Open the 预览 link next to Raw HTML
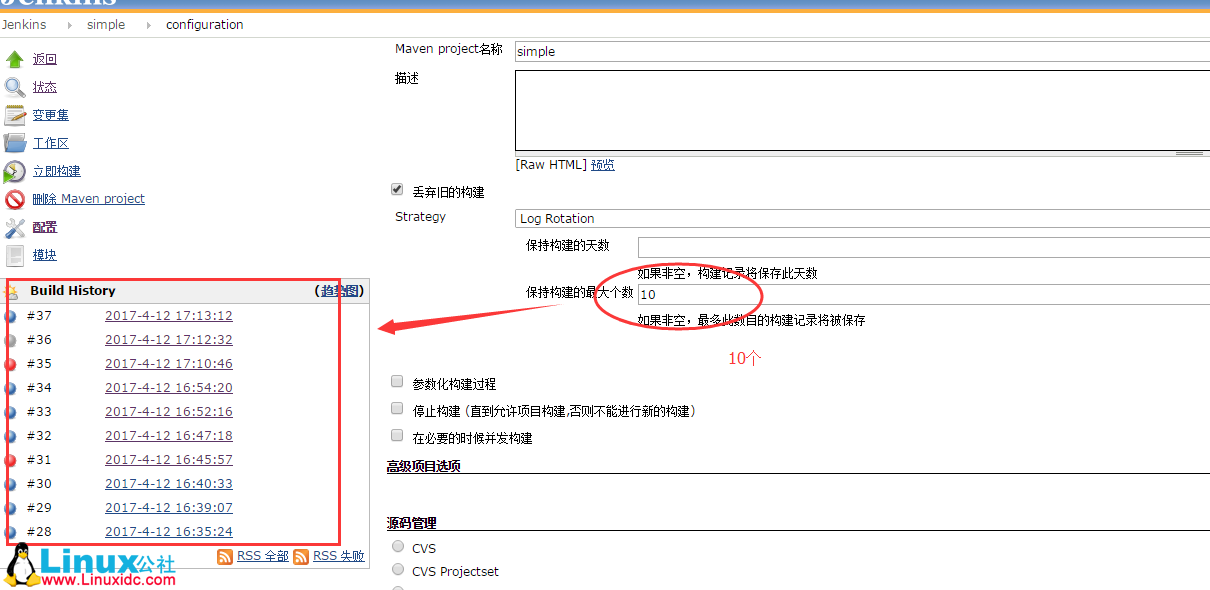The width and height of the screenshot is (1210, 590). 602,164
